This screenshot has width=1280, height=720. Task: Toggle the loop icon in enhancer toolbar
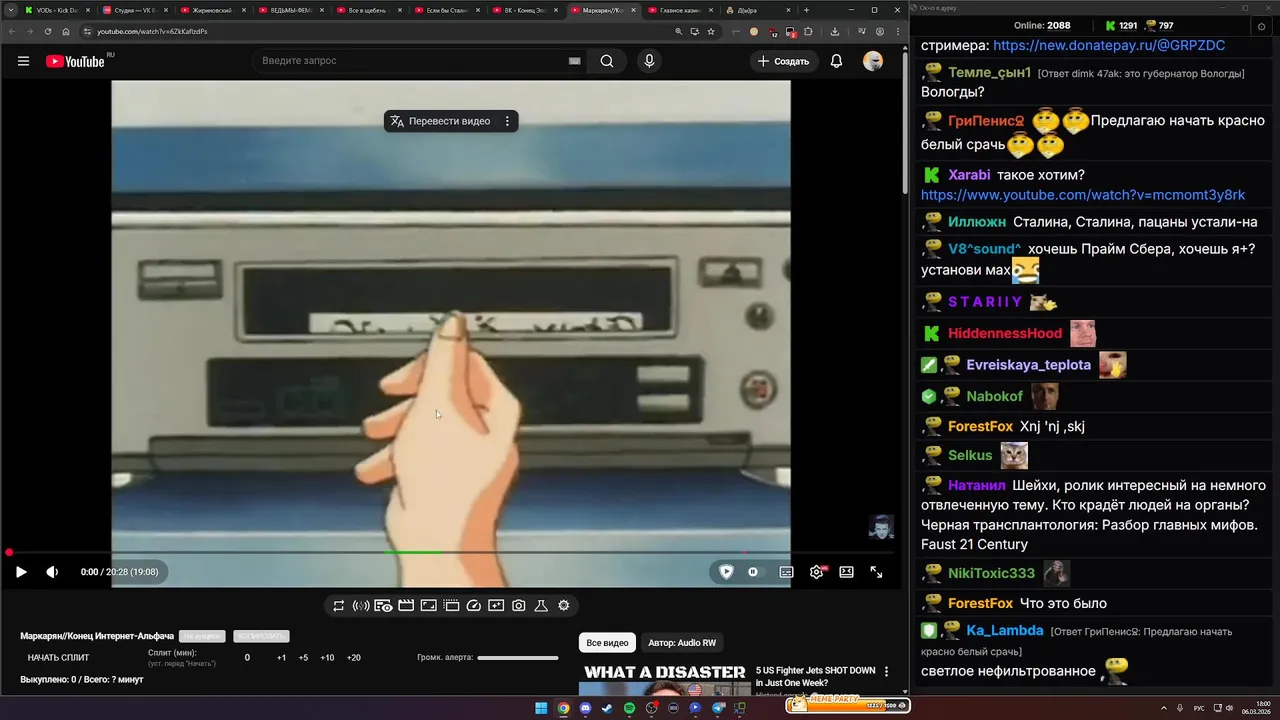tap(339, 606)
